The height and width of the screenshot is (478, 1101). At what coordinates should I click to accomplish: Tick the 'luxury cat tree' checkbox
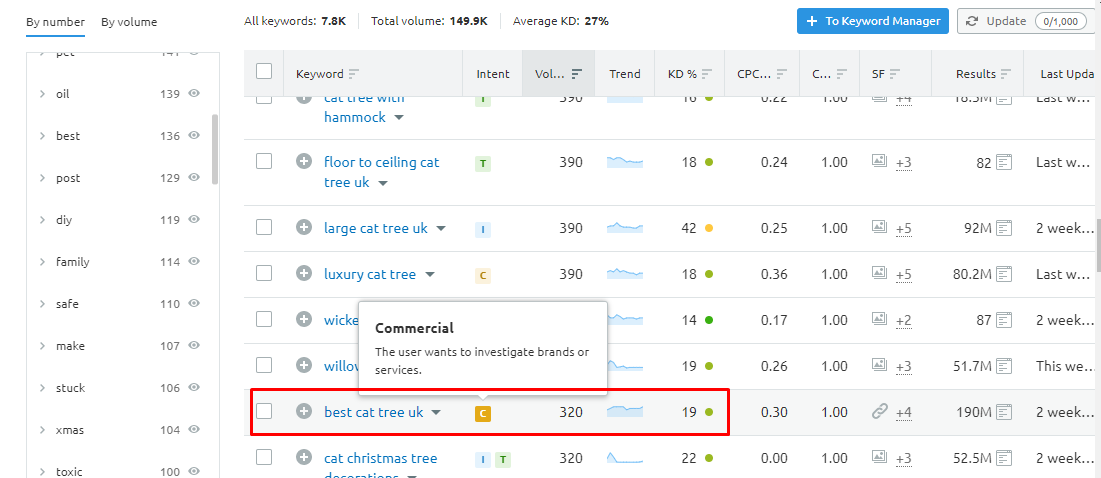[x=264, y=274]
